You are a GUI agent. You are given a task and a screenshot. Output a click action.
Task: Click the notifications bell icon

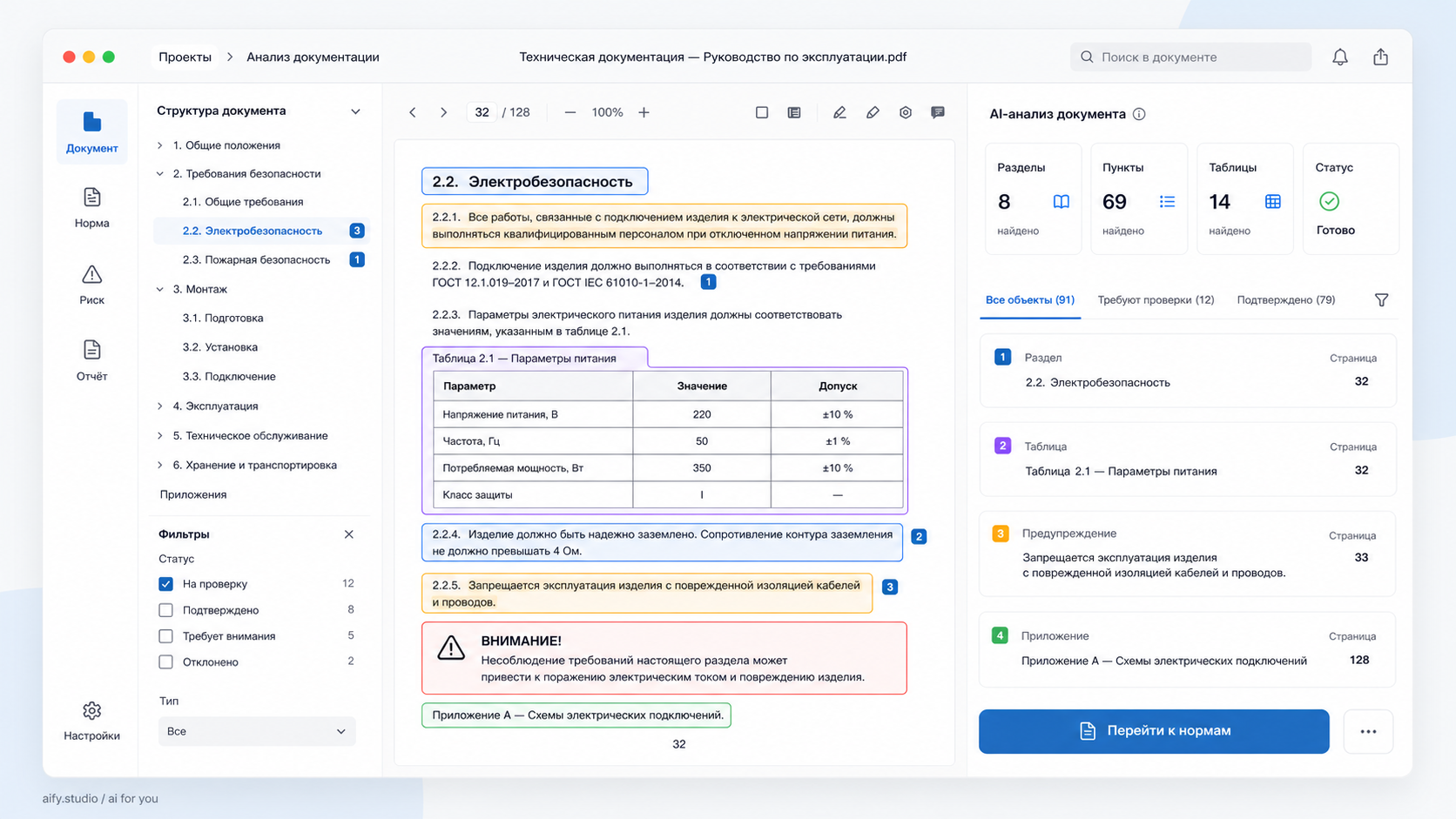[x=1340, y=57]
